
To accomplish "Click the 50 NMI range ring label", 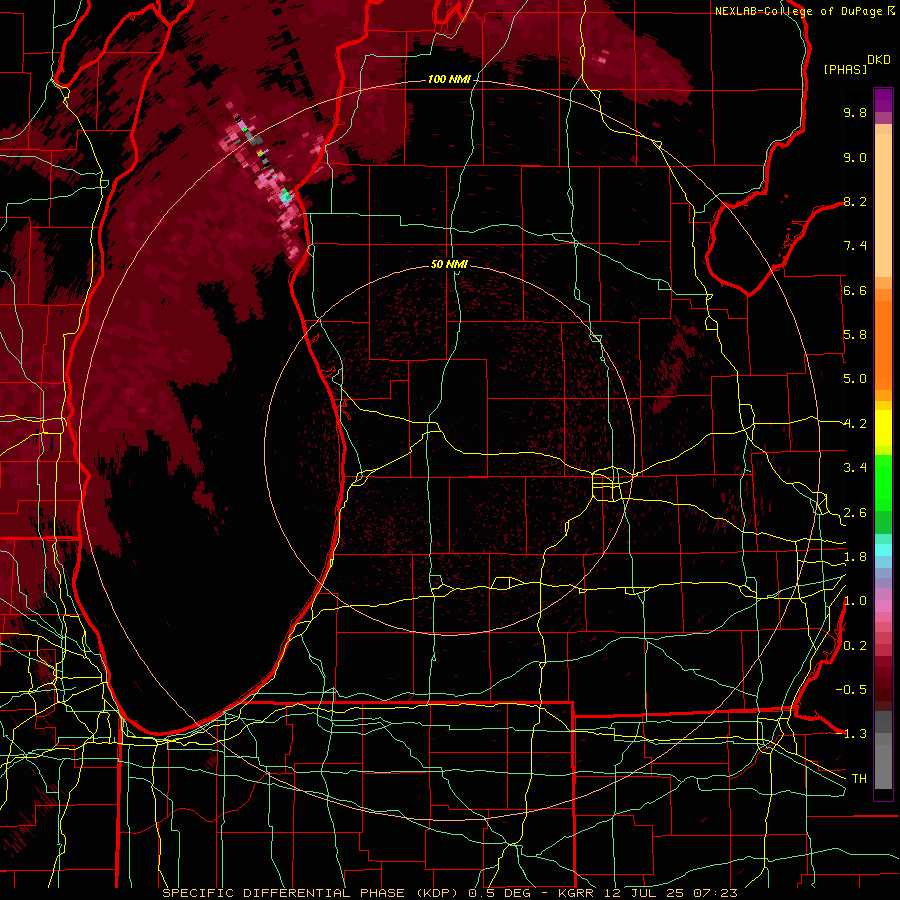I will (449, 264).
